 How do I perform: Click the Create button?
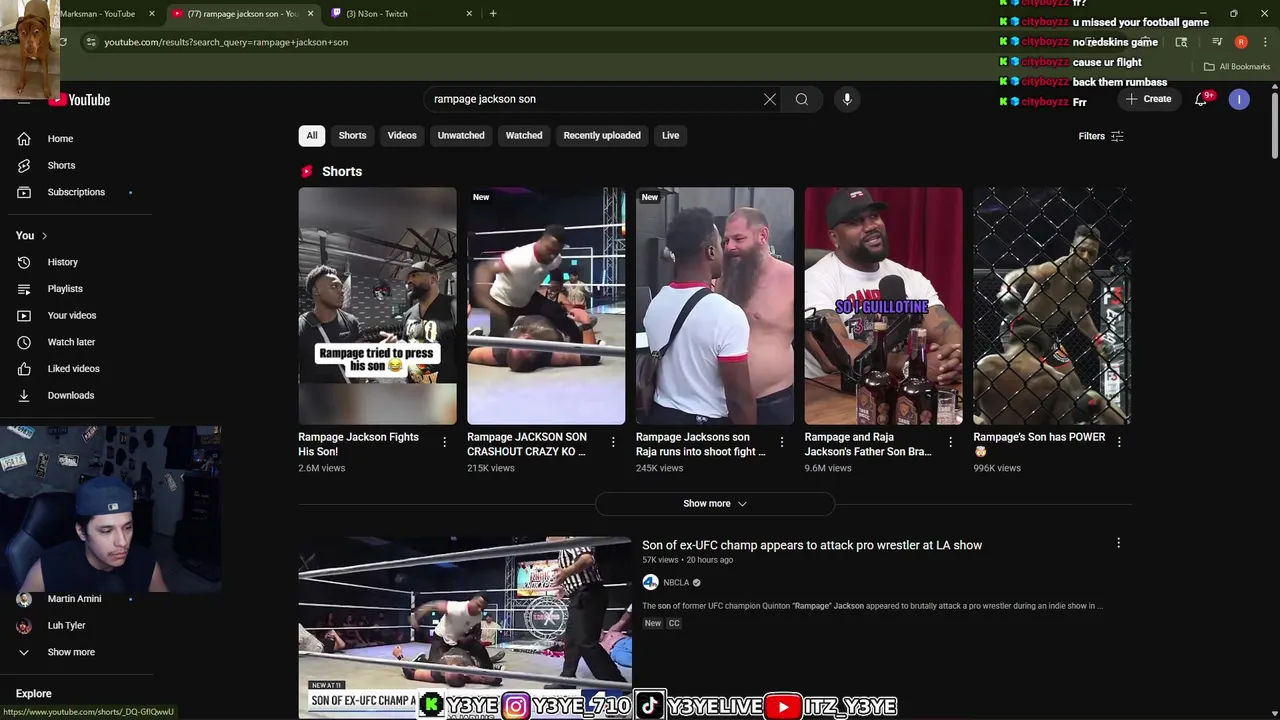pyautogui.click(x=1148, y=99)
